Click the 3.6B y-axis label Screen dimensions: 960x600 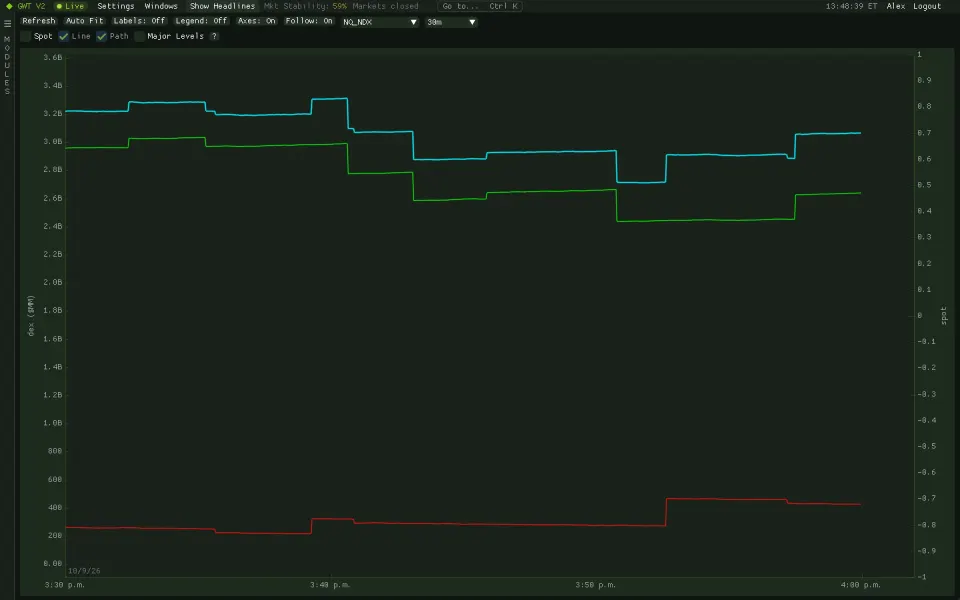point(53,58)
